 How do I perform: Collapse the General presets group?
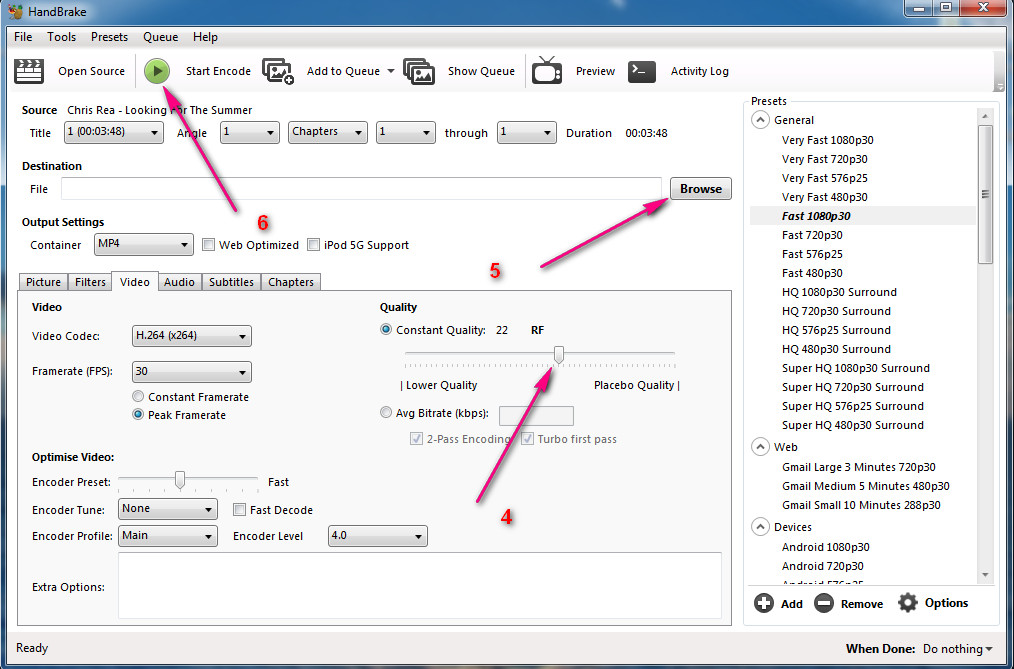coord(761,120)
